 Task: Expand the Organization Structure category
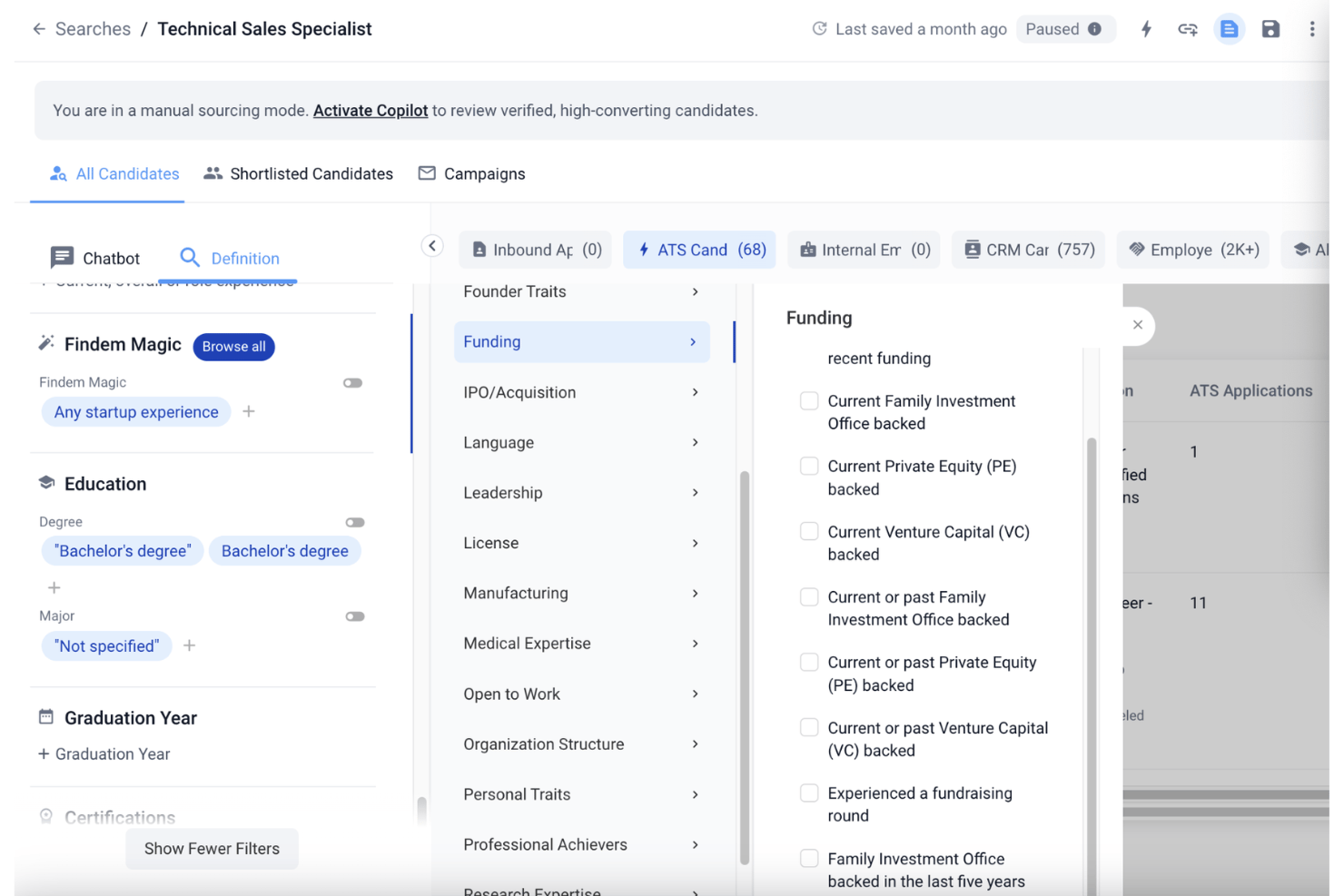click(x=581, y=744)
